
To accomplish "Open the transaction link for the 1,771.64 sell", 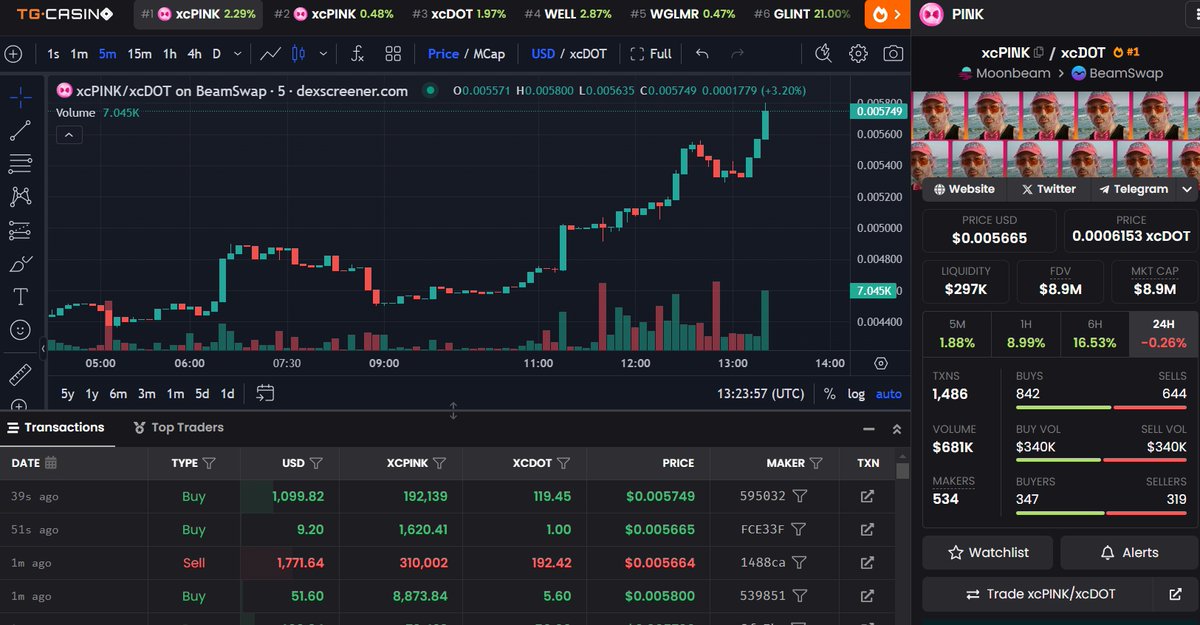I will tap(867, 563).
